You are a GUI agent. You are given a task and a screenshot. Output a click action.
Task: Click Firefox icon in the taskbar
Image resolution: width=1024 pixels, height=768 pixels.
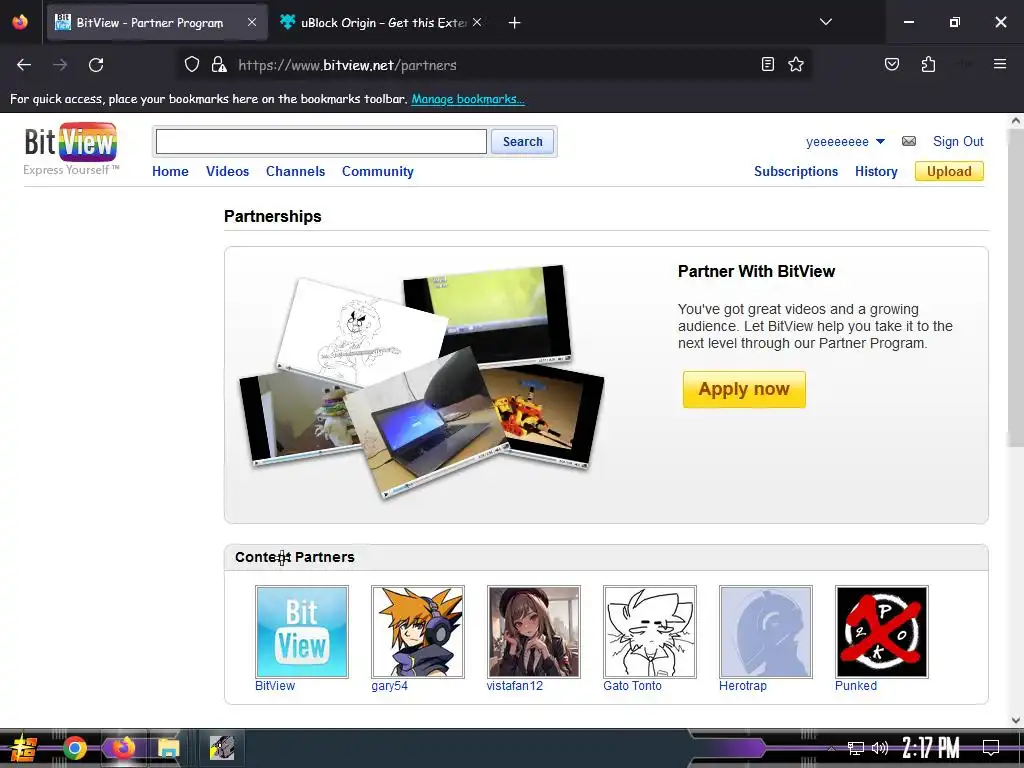click(x=123, y=748)
